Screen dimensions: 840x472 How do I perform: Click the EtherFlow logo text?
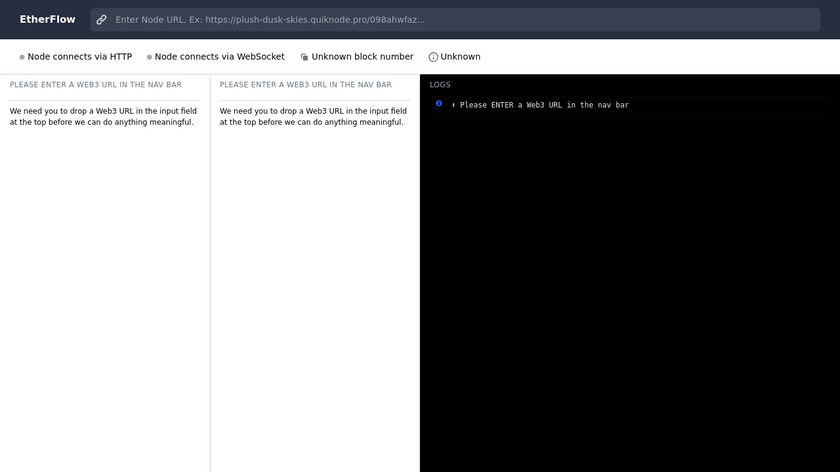(47, 19)
